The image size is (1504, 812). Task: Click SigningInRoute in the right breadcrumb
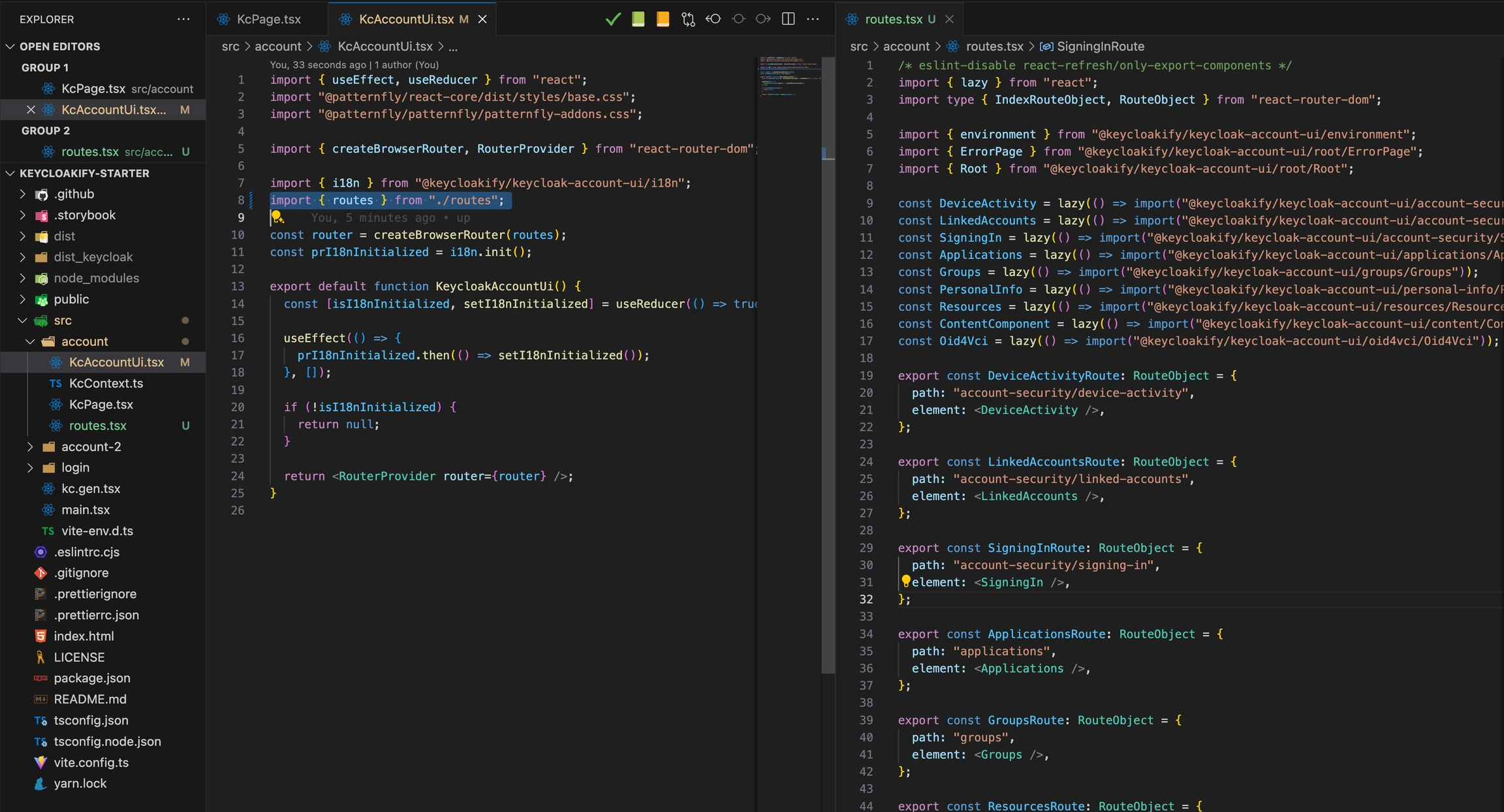(1100, 46)
